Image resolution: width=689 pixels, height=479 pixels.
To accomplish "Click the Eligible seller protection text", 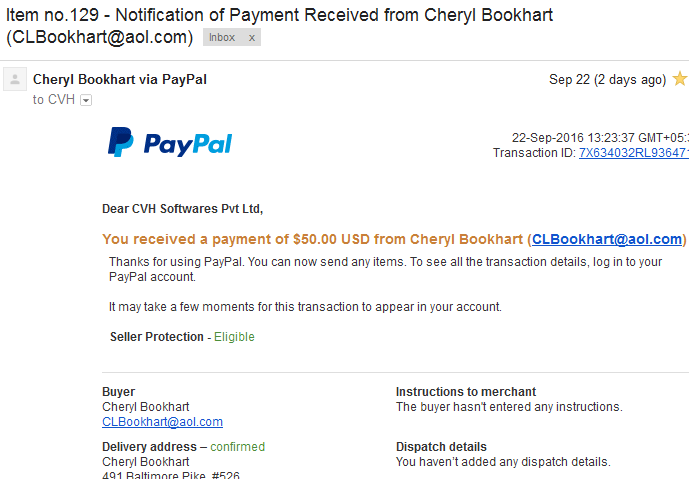I will [x=234, y=337].
